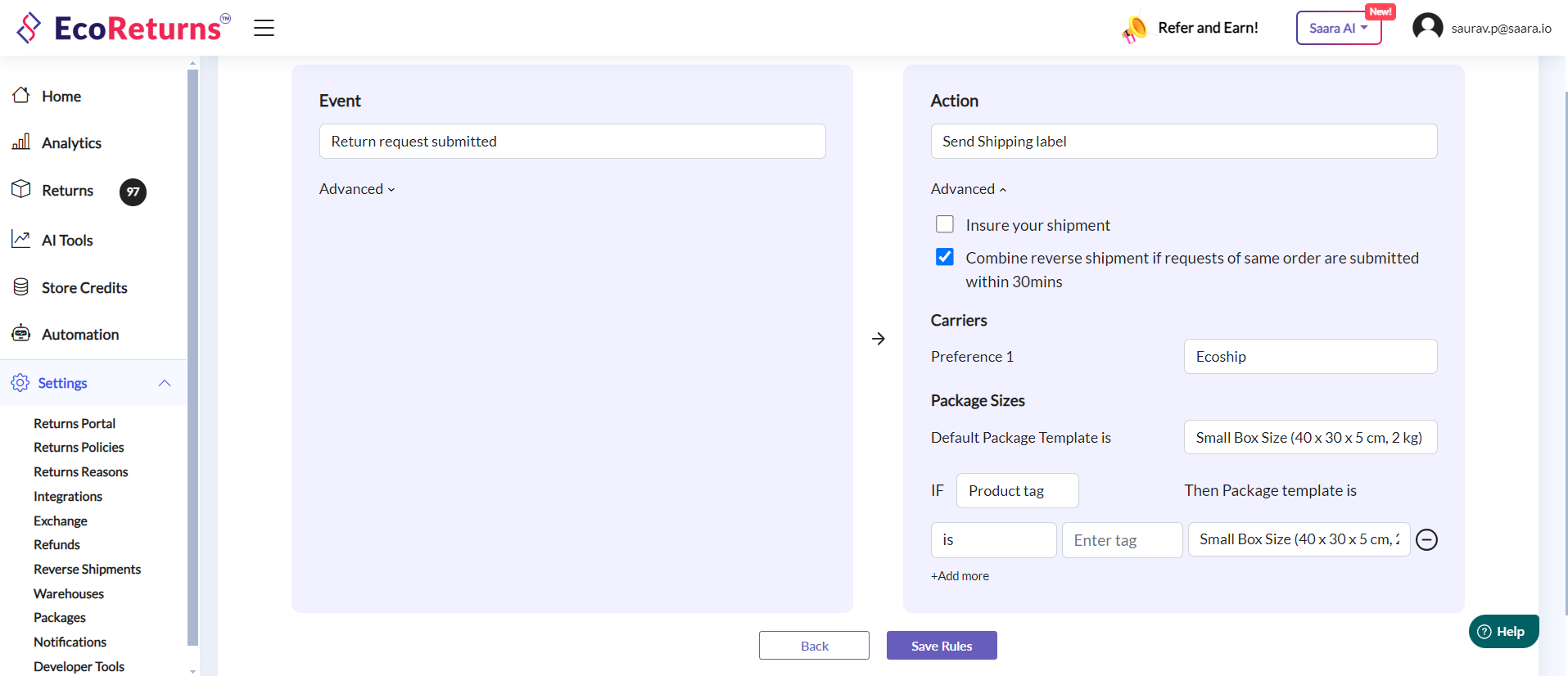This screenshot has height=676, width=1568.
Task: Click the Home house icon in sidebar
Action: pos(21,96)
